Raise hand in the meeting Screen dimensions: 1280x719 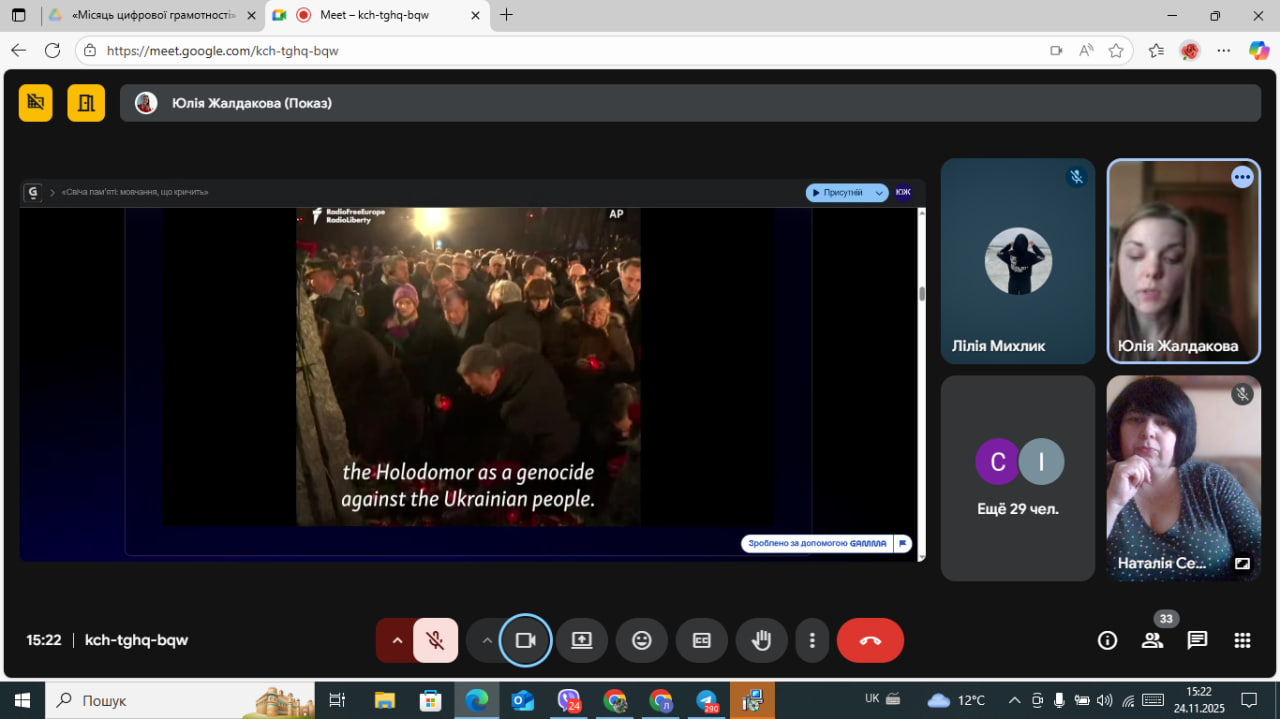762,641
